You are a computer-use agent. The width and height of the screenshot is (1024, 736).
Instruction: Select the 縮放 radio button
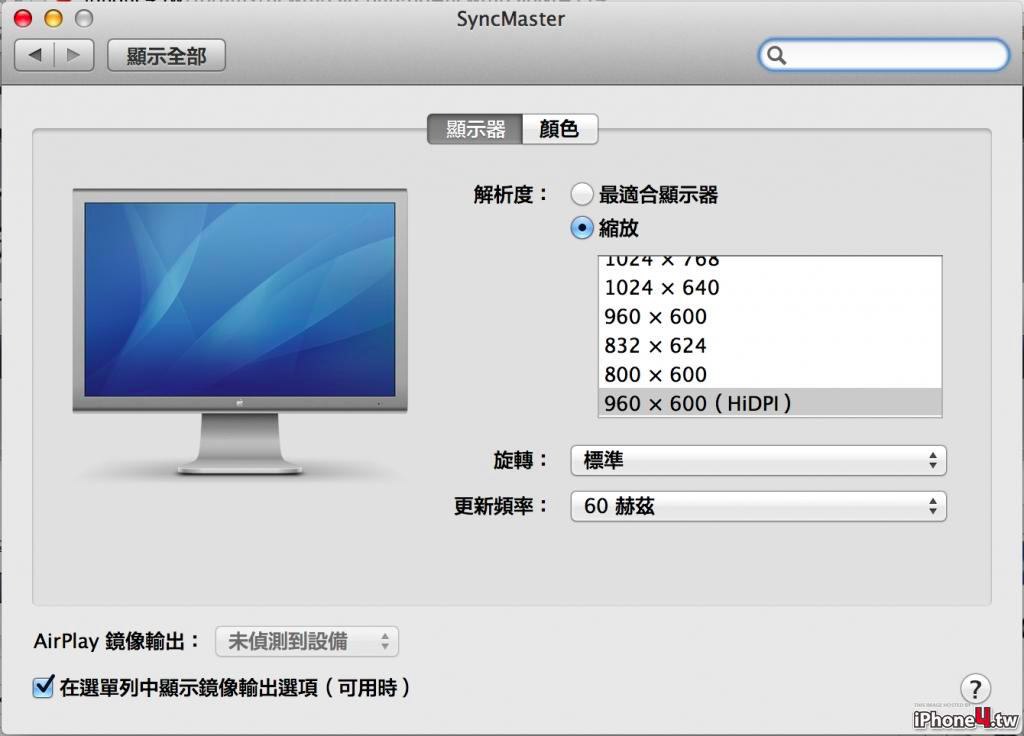pyautogui.click(x=581, y=228)
